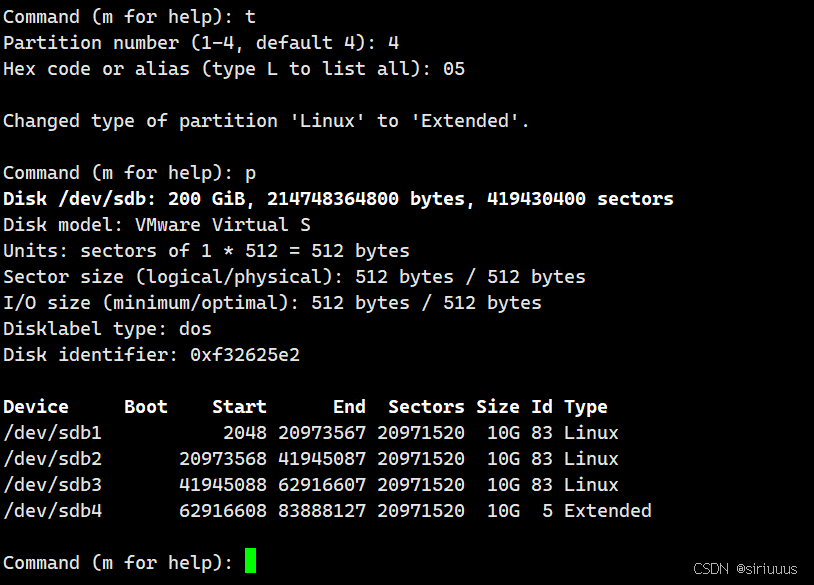Click the 'Sectors' column header
Screen dimensions: 814x585
tap(426, 406)
